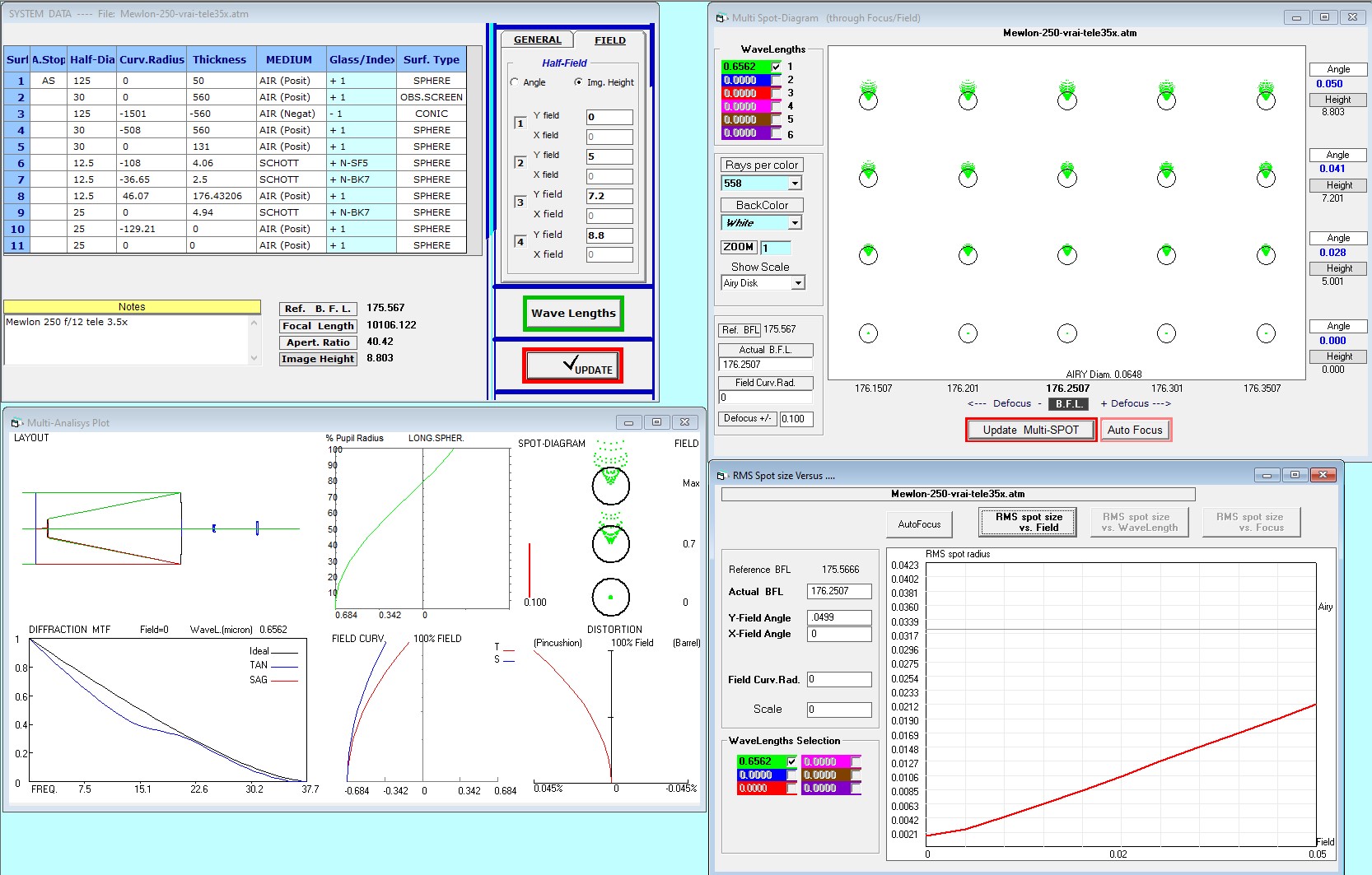
Task: Switch to the FIELD tab
Action: (x=609, y=40)
